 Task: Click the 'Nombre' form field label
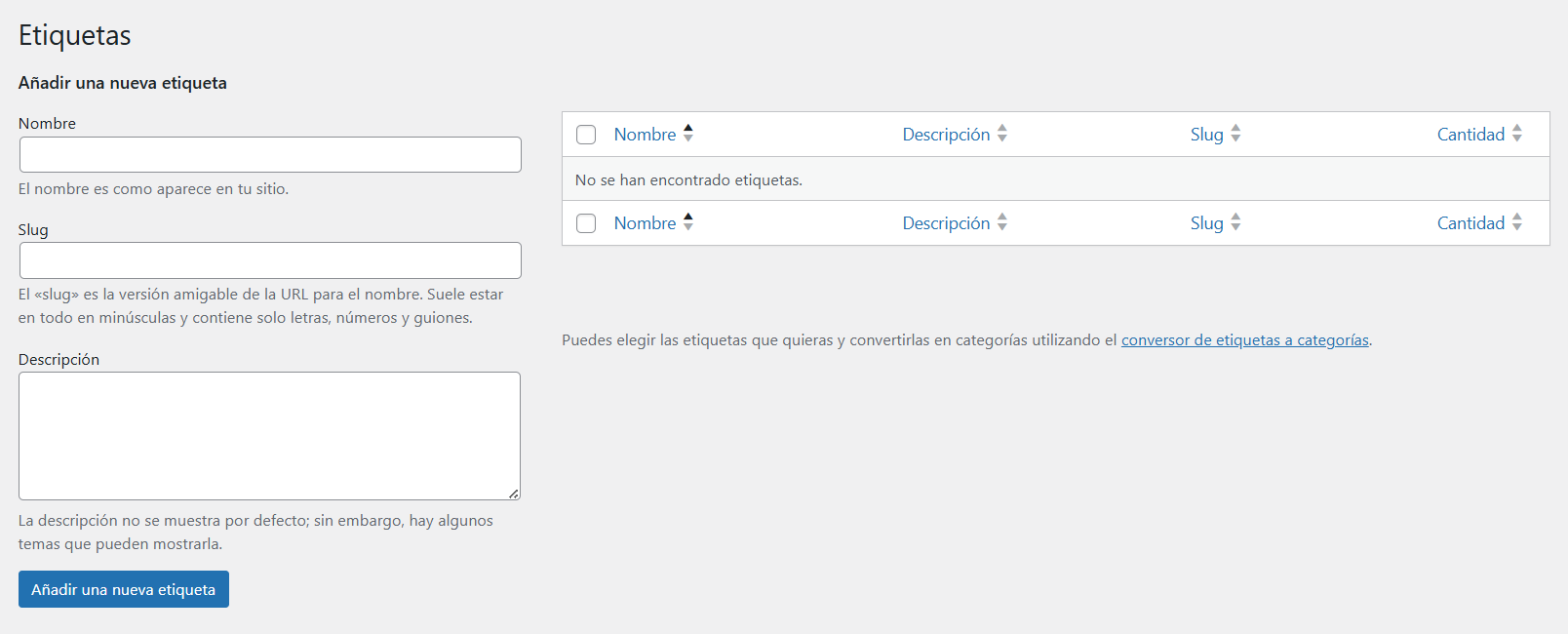[47, 124]
